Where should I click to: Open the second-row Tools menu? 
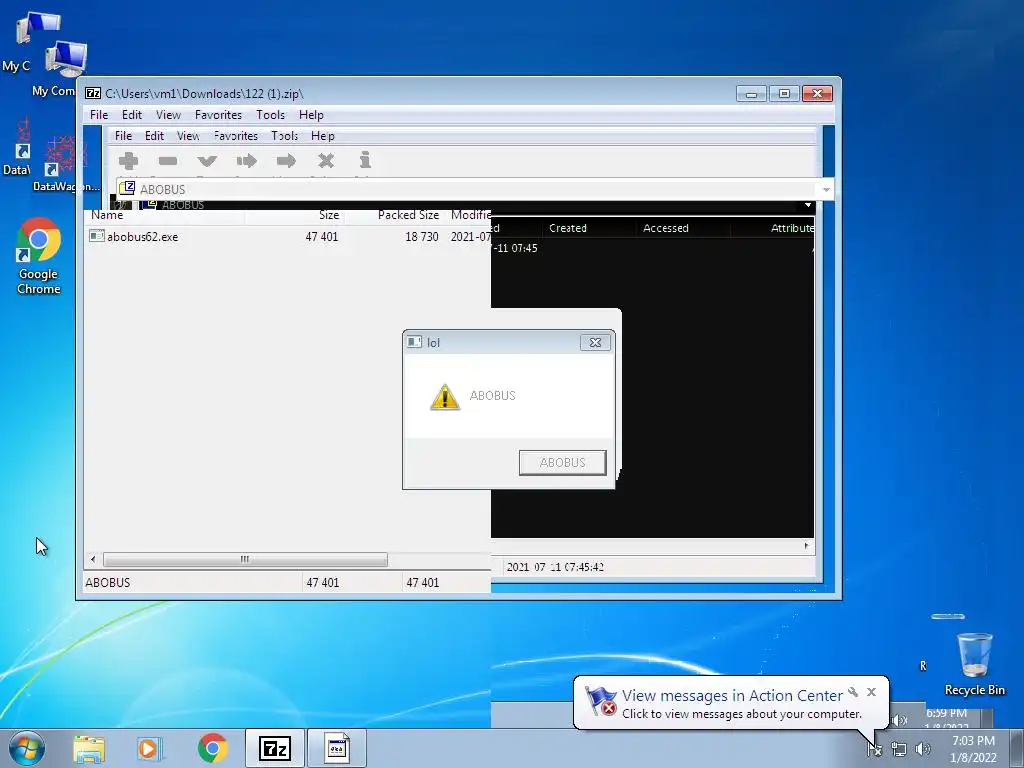(285, 136)
